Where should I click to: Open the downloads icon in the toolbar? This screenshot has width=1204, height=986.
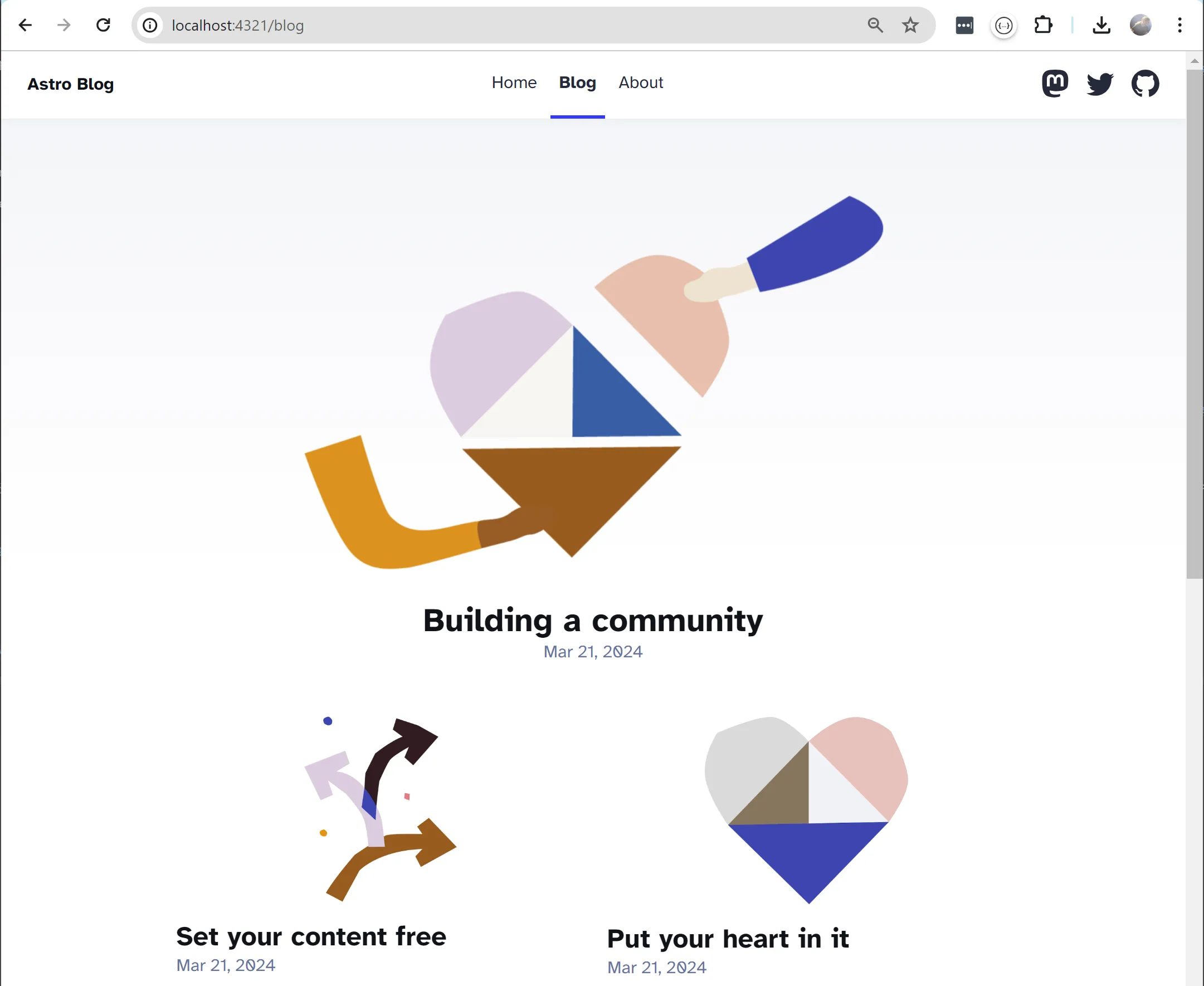1101,25
